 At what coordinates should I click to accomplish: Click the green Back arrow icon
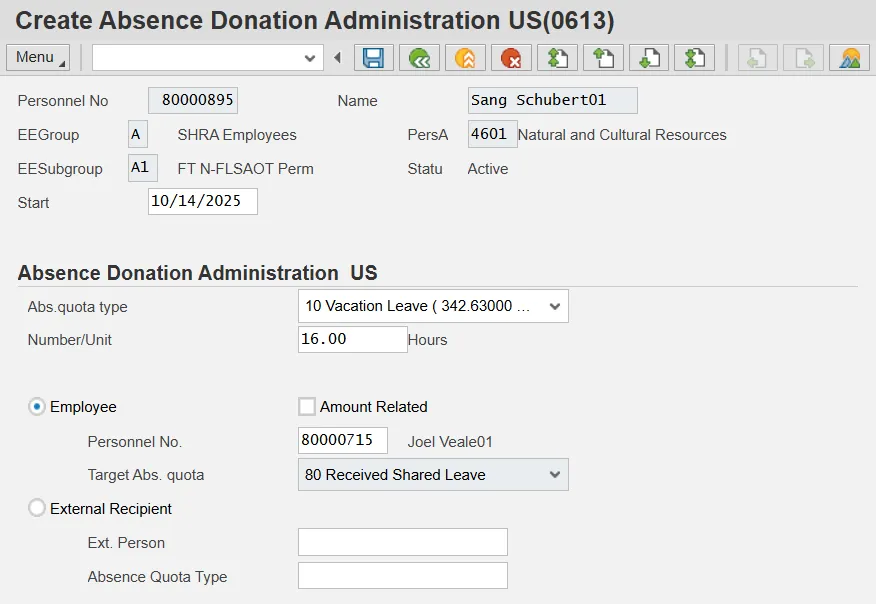pos(419,58)
